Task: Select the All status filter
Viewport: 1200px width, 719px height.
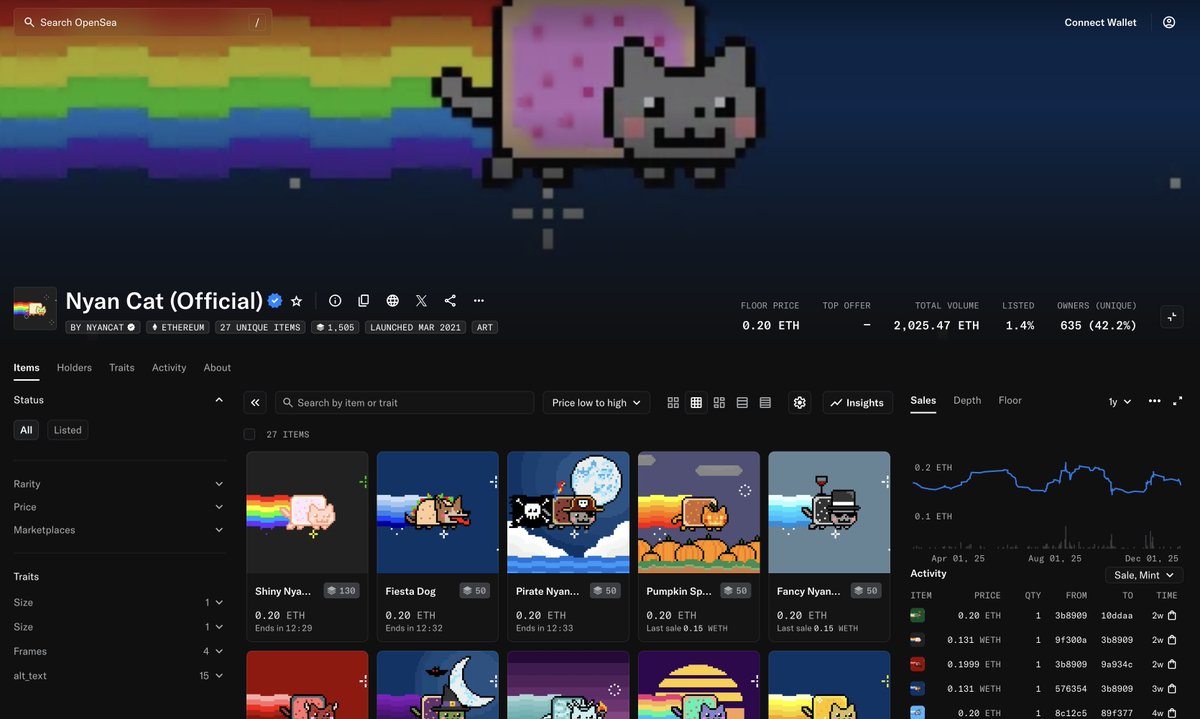Action: pyautogui.click(x=26, y=429)
